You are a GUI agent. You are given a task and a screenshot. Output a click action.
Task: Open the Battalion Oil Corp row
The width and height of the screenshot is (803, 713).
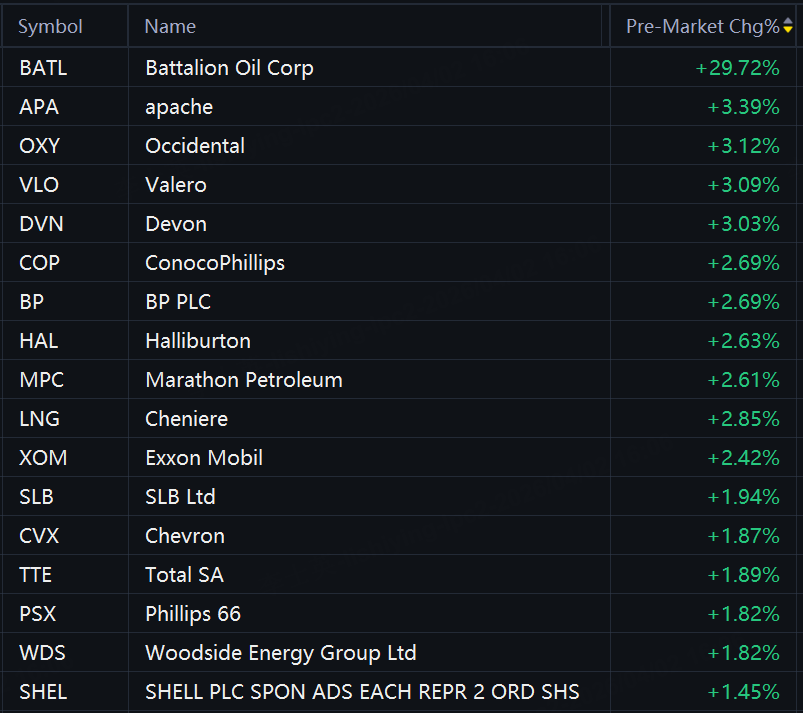point(229,68)
